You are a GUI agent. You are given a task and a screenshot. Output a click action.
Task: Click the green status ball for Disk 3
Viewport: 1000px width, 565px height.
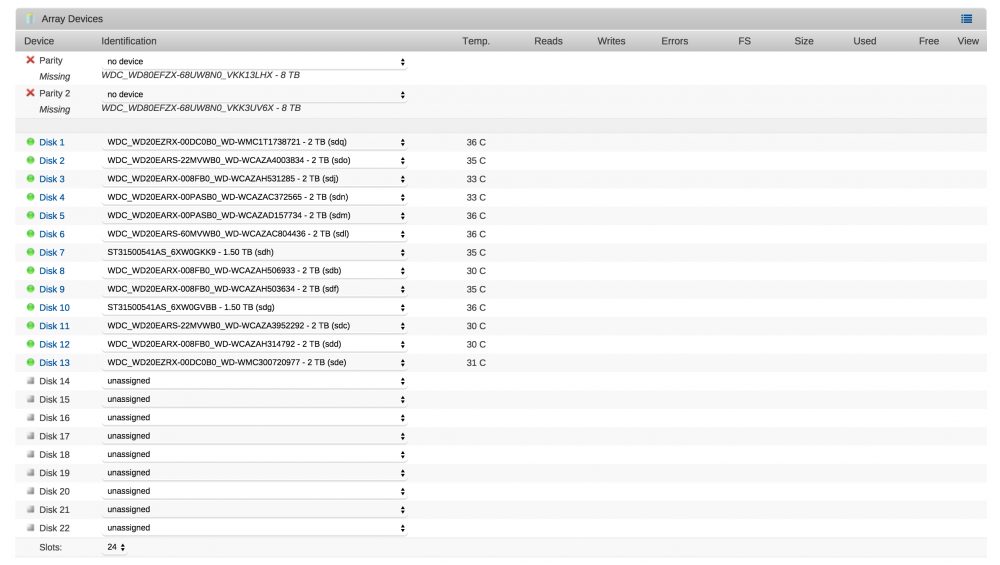[30, 179]
